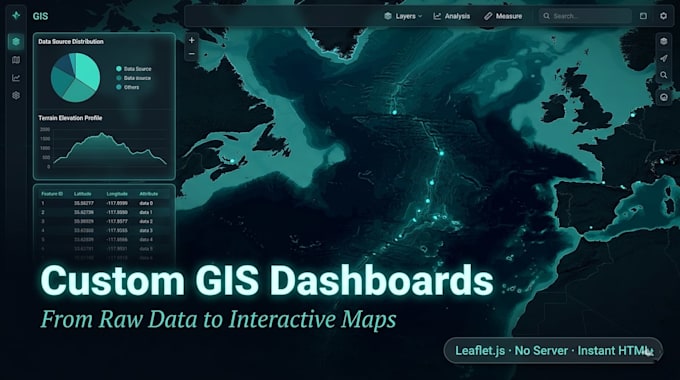The height and width of the screenshot is (380, 680).
Task: Click the chart icon next to Analysis
Action: click(x=437, y=16)
